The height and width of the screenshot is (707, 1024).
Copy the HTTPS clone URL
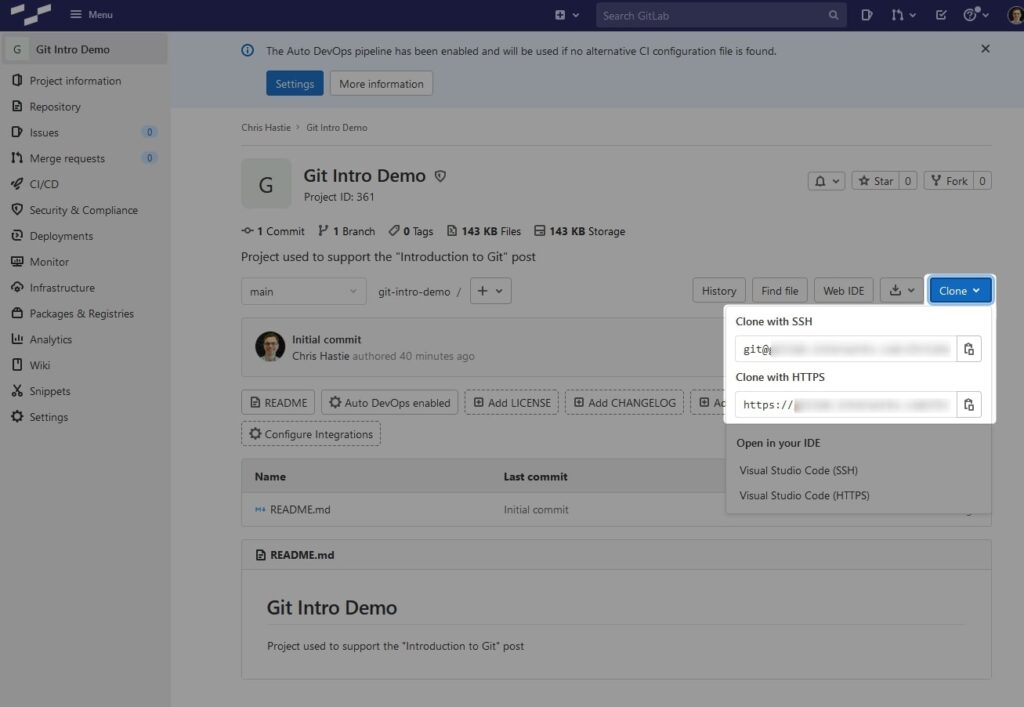(x=969, y=404)
